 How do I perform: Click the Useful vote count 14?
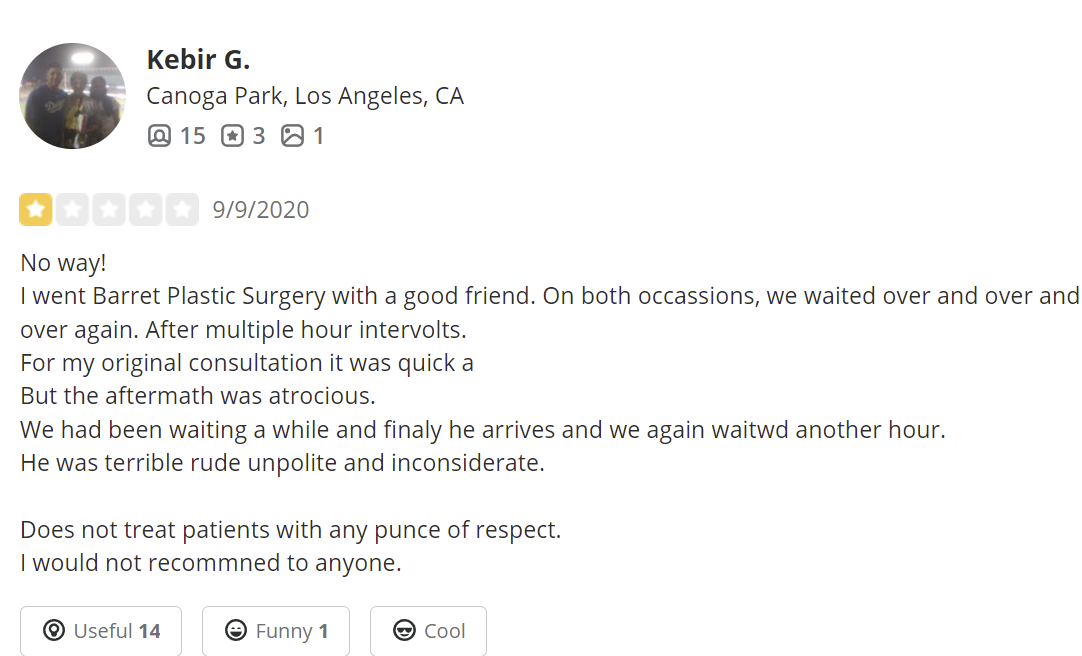pyautogui.click(x=149, y=631)
